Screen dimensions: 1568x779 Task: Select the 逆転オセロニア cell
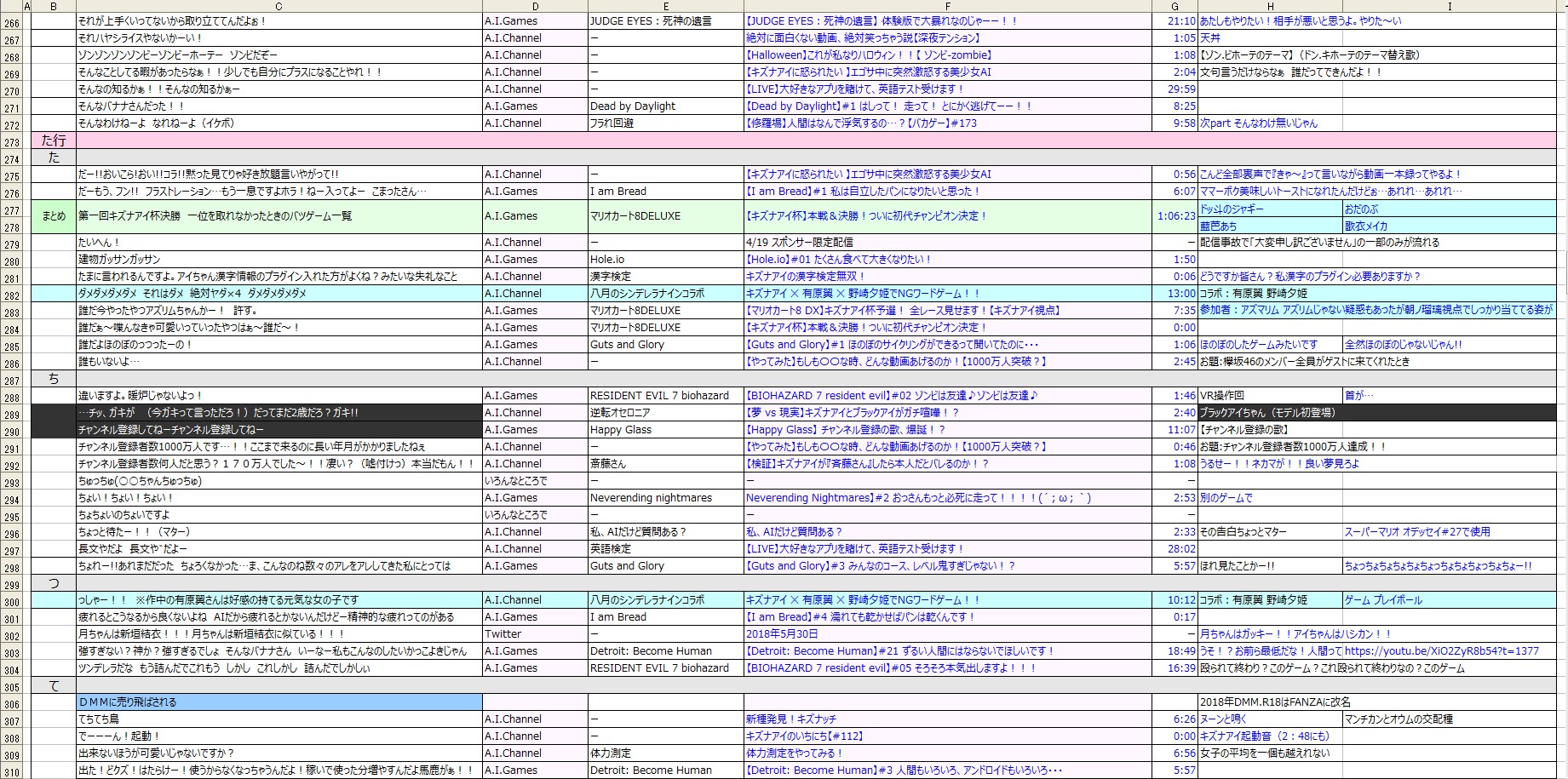(x=665, y=412)
